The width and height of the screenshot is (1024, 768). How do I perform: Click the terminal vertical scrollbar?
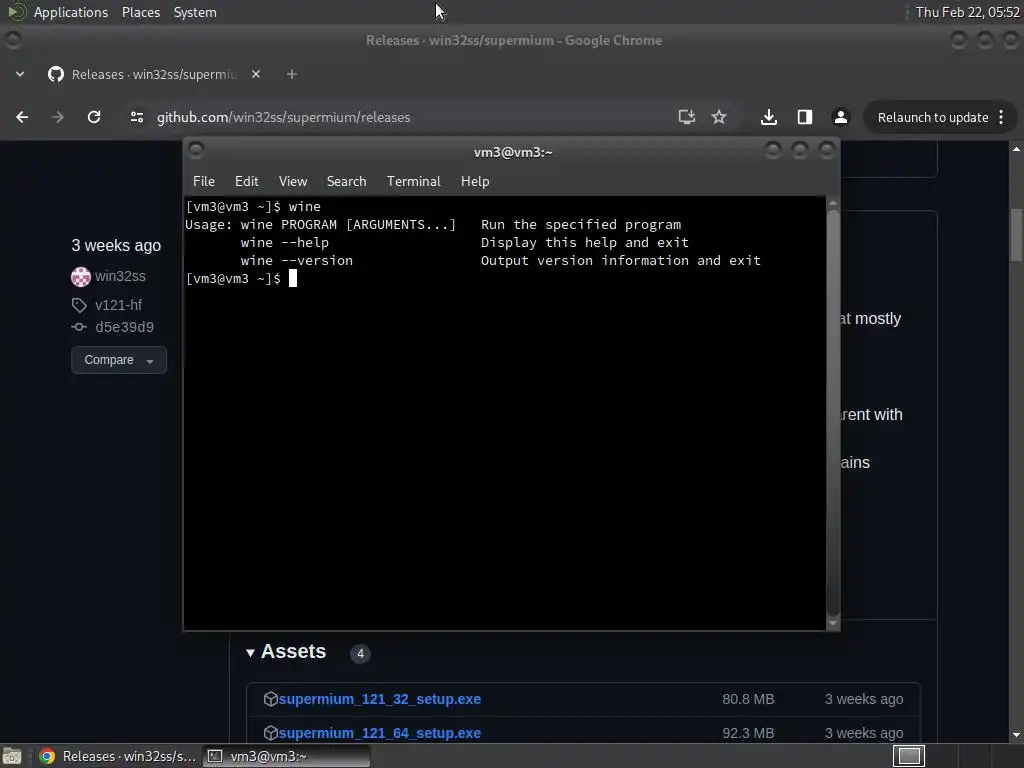tap(833, 411)
